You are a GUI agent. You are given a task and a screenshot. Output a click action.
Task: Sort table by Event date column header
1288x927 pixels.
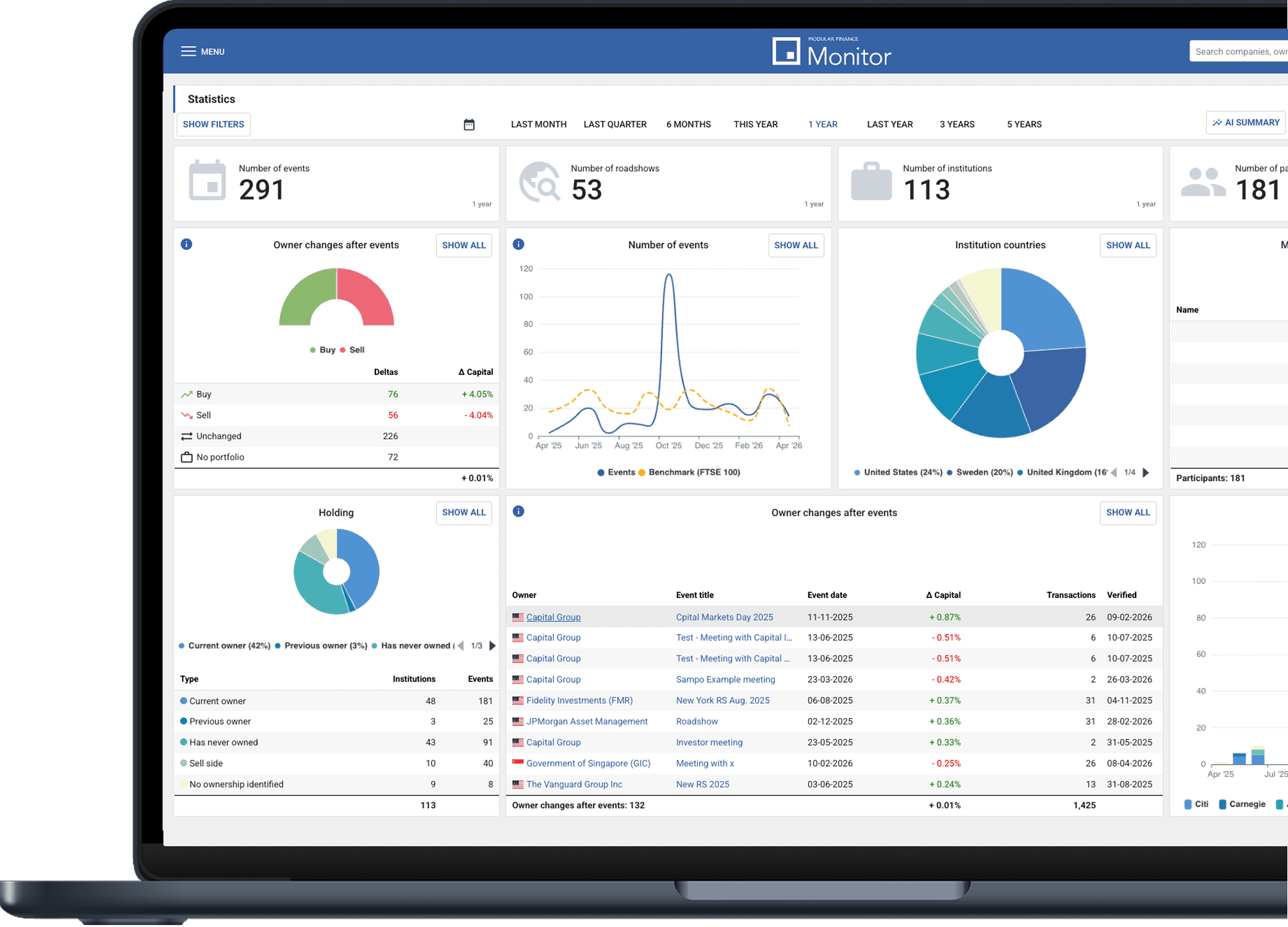[x=827, y=595]
